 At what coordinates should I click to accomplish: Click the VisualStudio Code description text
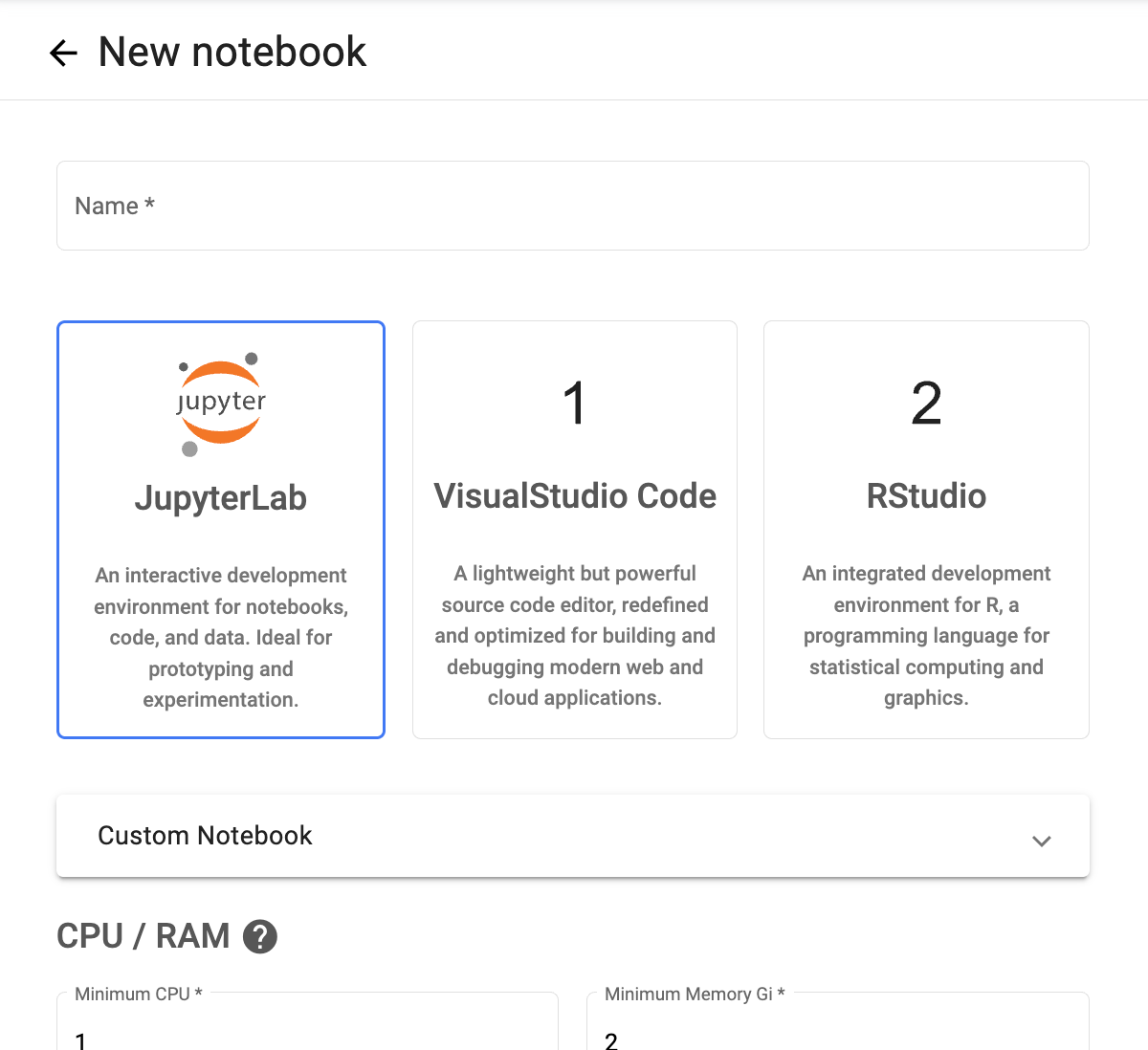pos(575,636)
